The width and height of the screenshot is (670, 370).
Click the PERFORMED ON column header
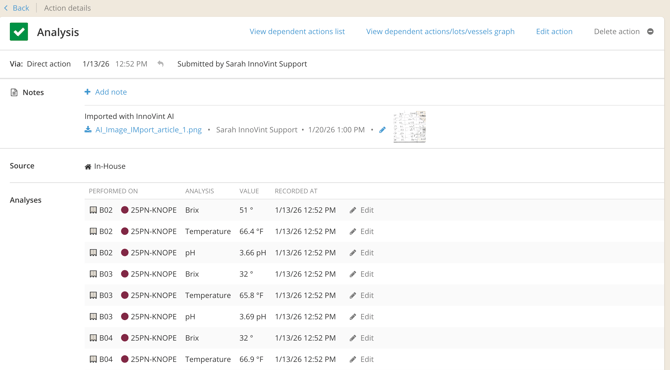[x=113, y=191]
